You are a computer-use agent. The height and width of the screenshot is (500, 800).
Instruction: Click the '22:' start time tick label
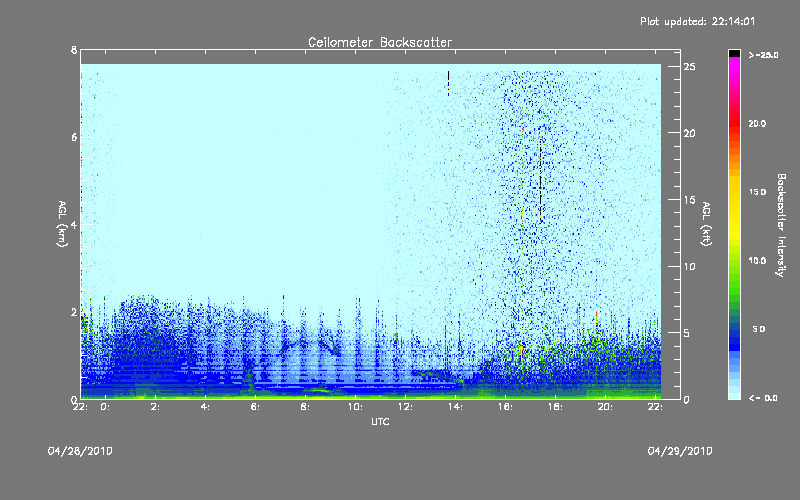pyautogui.click(x=80, y=407)
